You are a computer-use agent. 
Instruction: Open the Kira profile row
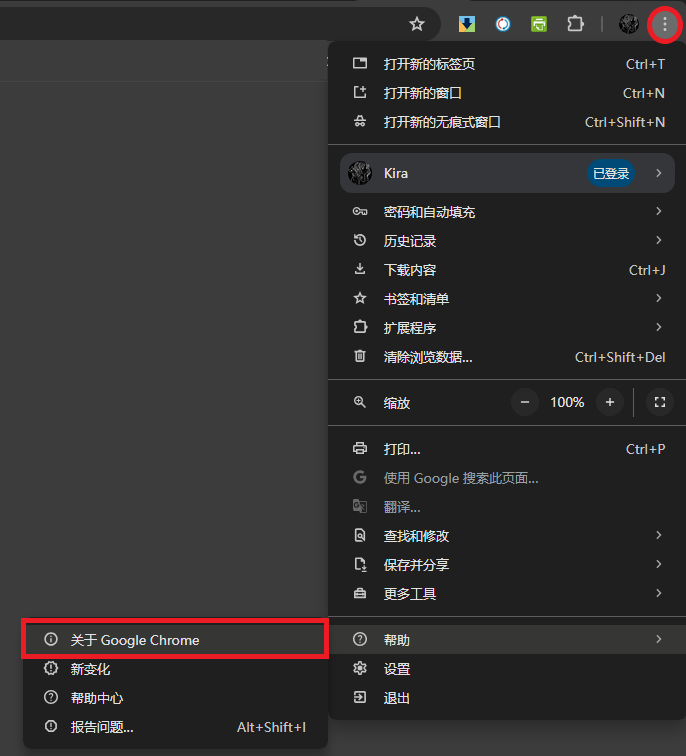click(508, 173)
